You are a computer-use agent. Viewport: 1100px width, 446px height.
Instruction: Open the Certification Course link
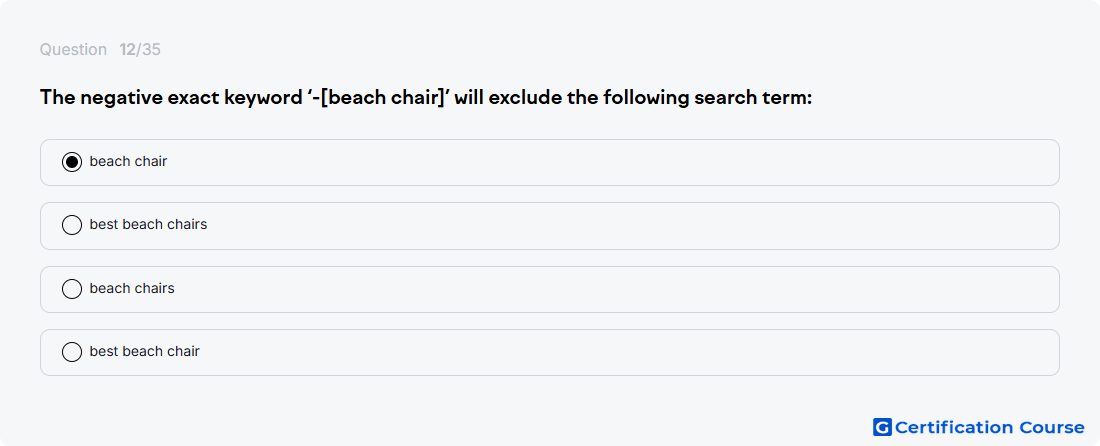tap(989, 427)
